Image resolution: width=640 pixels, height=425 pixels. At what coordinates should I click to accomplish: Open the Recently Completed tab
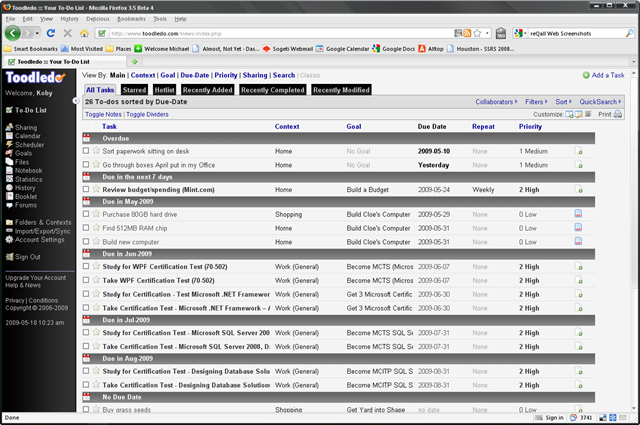coord(272,90)
